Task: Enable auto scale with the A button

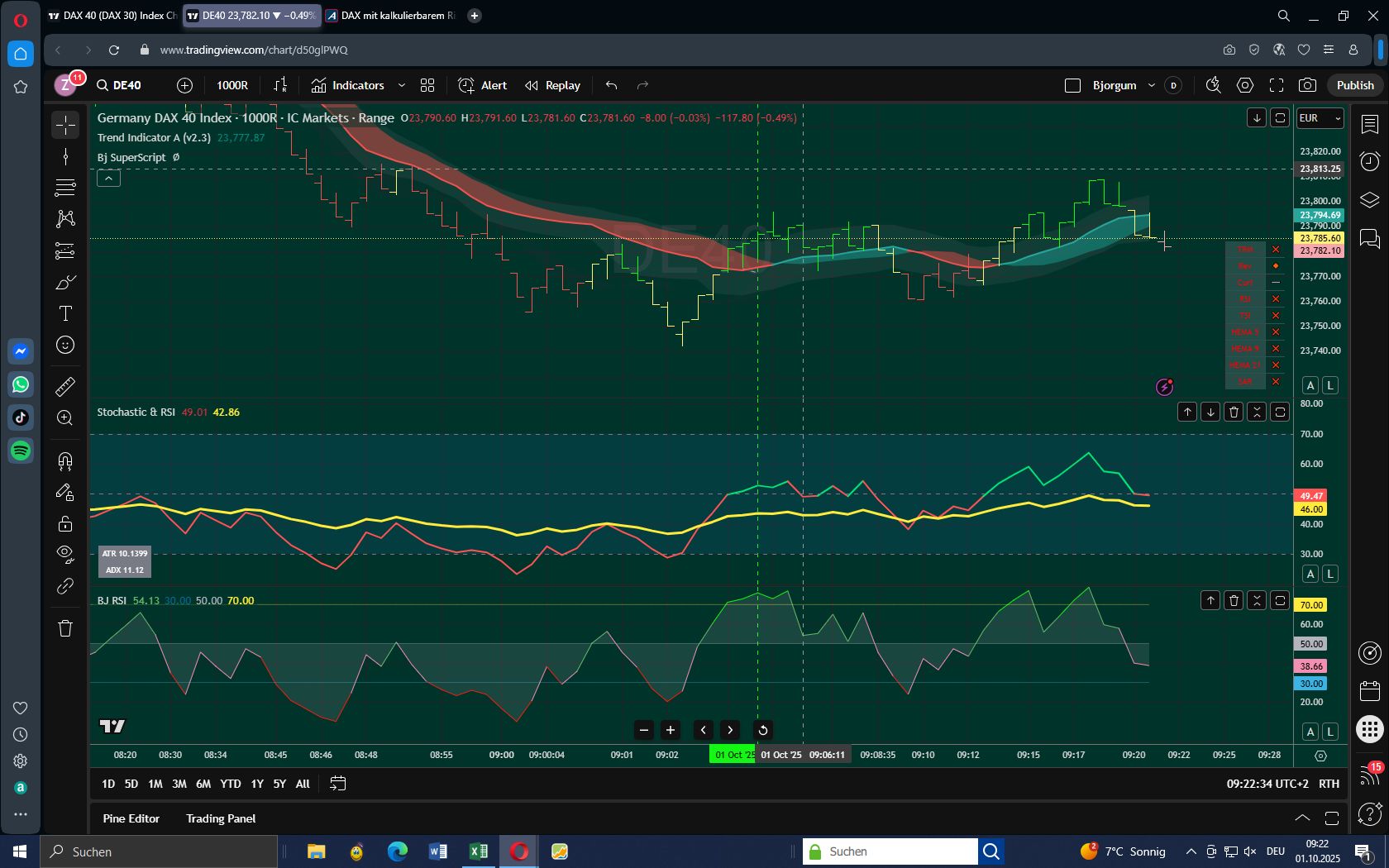Action: (1310, 385)
